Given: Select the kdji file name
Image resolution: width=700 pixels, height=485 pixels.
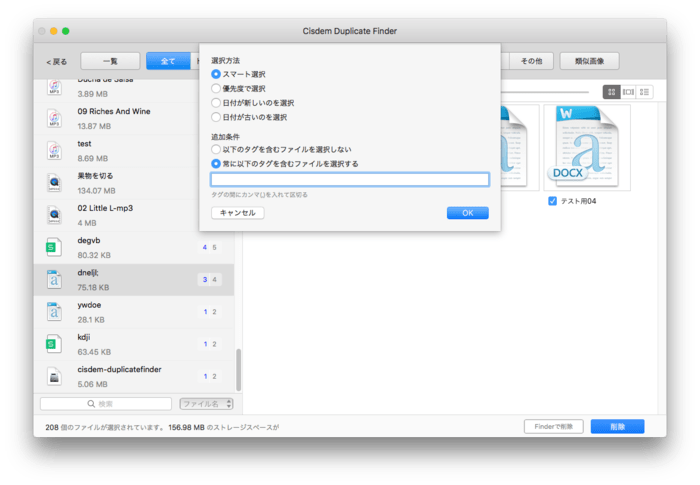Looking at the screenshot, I should tap(84, 337).
